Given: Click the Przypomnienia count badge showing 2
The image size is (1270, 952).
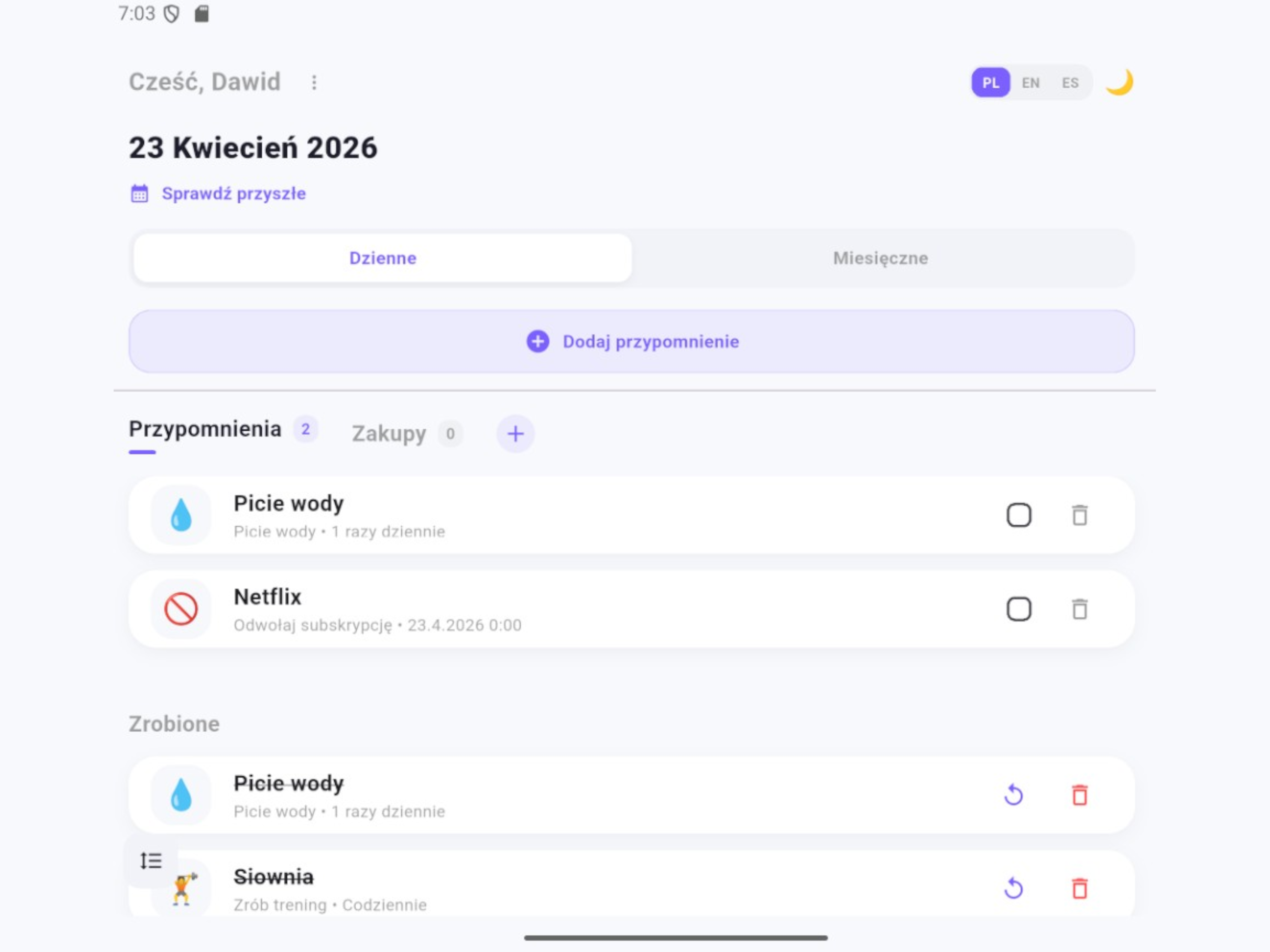Looking at the screenshot, I should (305, 429).
